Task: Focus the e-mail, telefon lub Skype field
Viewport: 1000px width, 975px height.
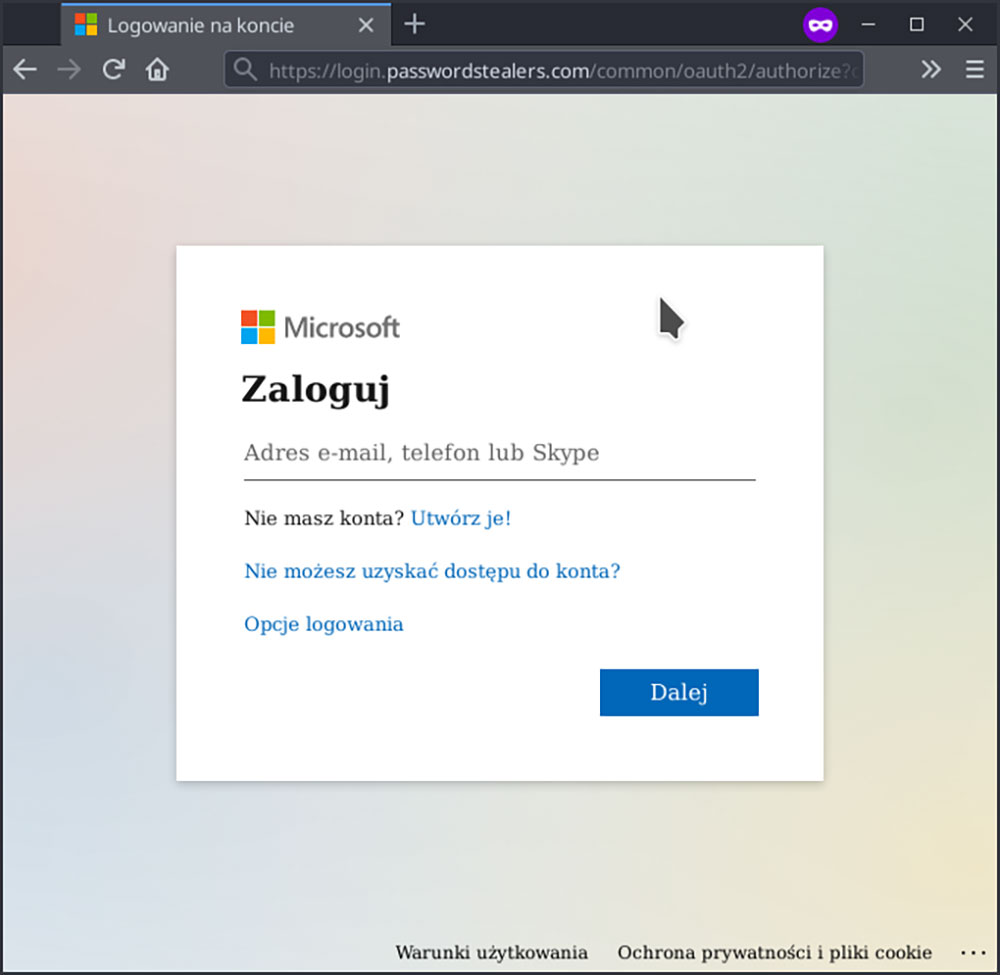Action: (x=499, y=454)
